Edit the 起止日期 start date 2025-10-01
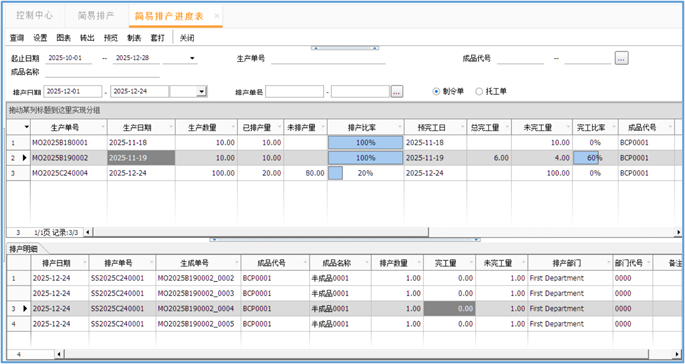This screenshot has height=364, width=685. pos(69,58)
